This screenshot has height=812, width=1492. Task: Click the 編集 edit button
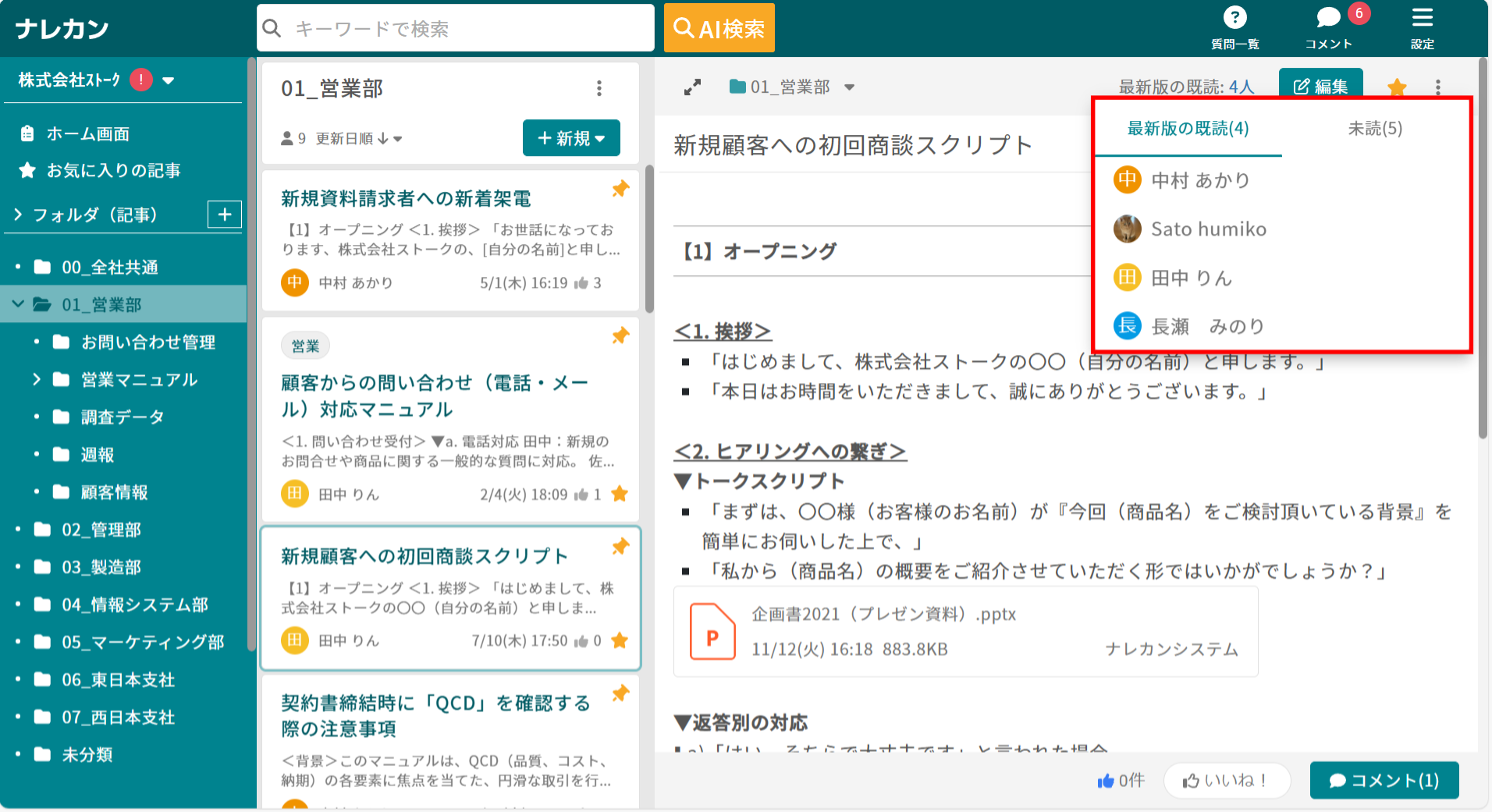click(x=1320, y=87)
